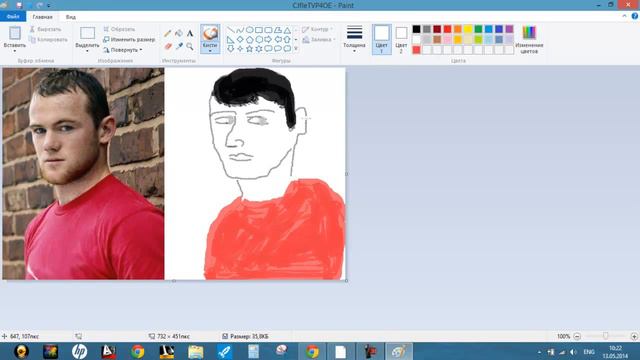Activate Color 1 (Цвет 1) selector
The image size is (640, 360).
click(382, 39)
